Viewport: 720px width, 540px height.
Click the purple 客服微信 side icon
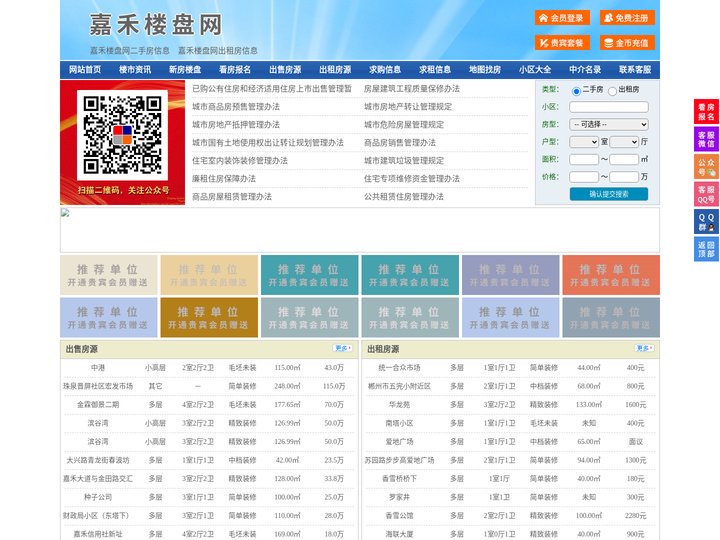pos(706,139)
